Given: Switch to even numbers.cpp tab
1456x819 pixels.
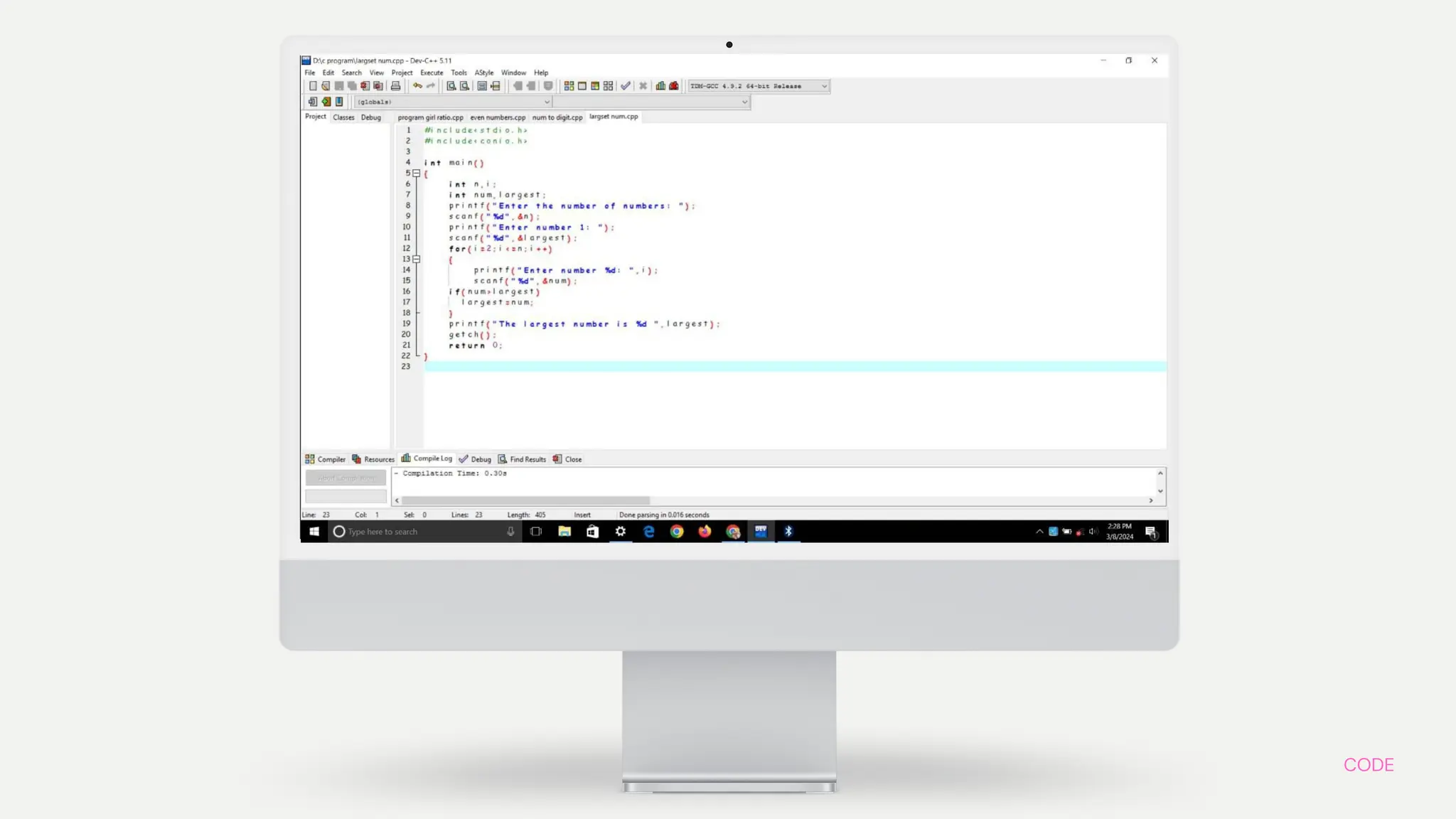Looking at the screenshot, I should click(498, 117).
